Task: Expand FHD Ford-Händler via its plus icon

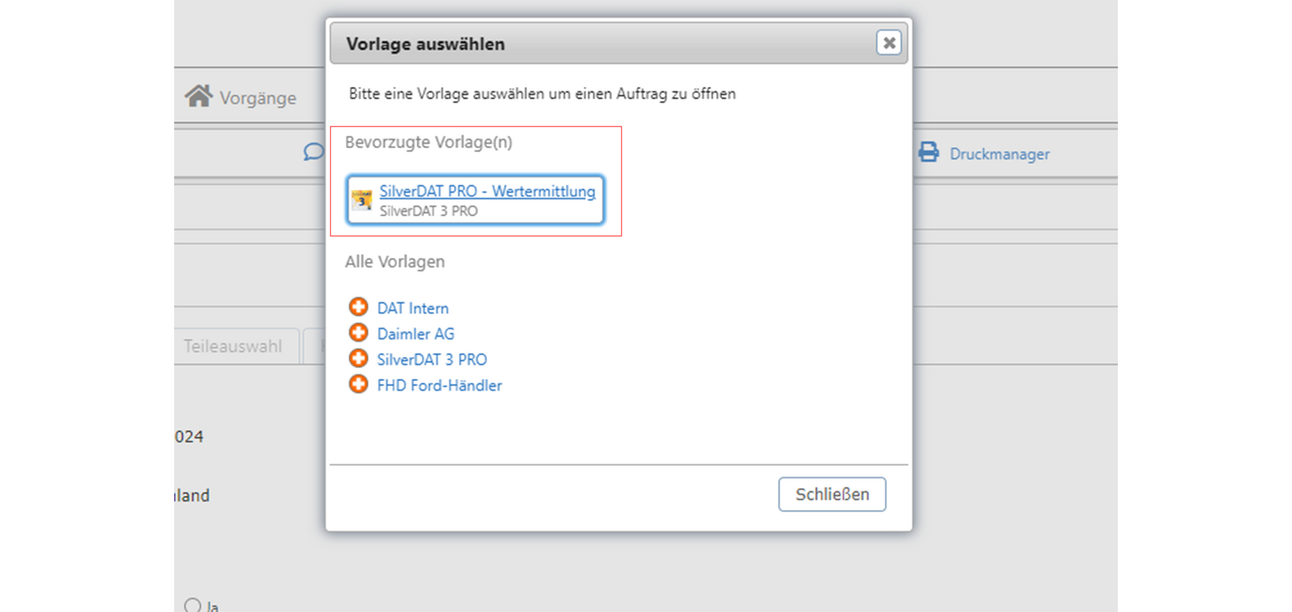Action: (358, 384)
